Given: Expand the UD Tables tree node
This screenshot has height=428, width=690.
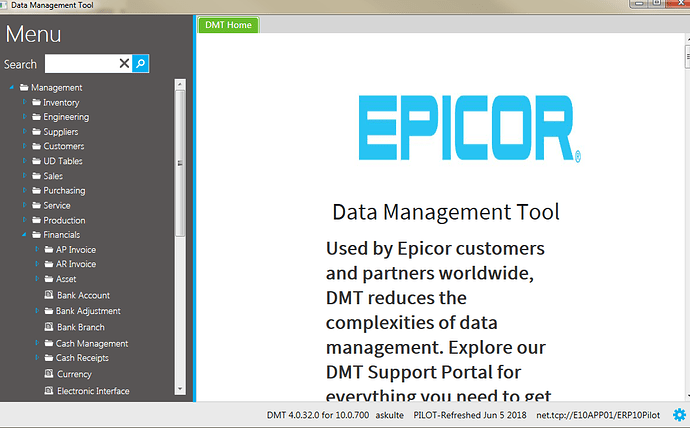Looking at the screenshot, I should pyautogui.click(x=24, y=161).
